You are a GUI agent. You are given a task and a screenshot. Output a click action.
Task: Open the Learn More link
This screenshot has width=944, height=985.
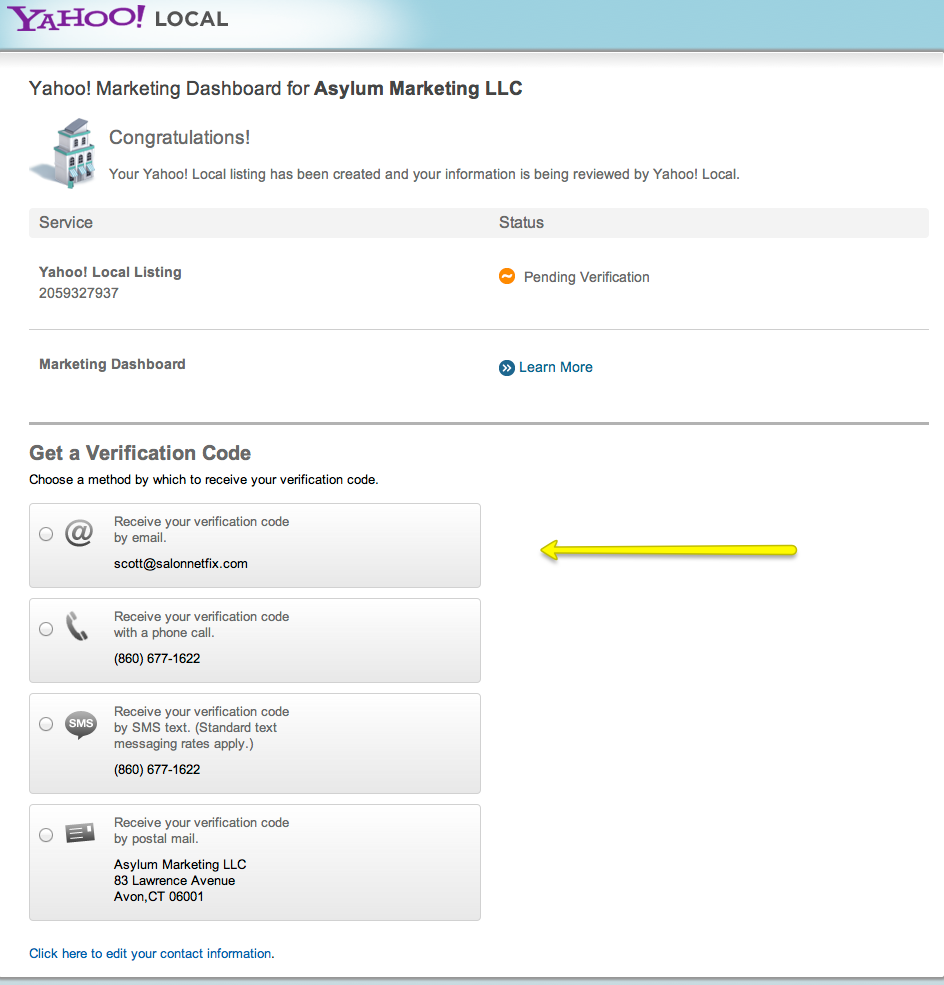tap(555, 368)
